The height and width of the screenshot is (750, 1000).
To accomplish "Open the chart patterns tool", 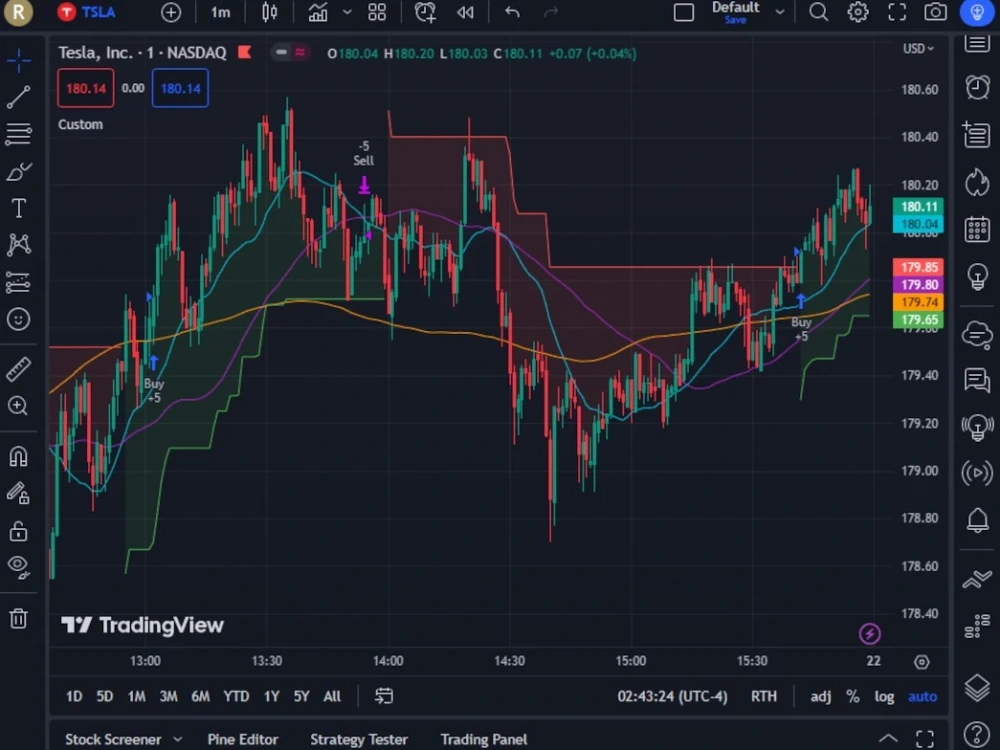I will [18, 245].
